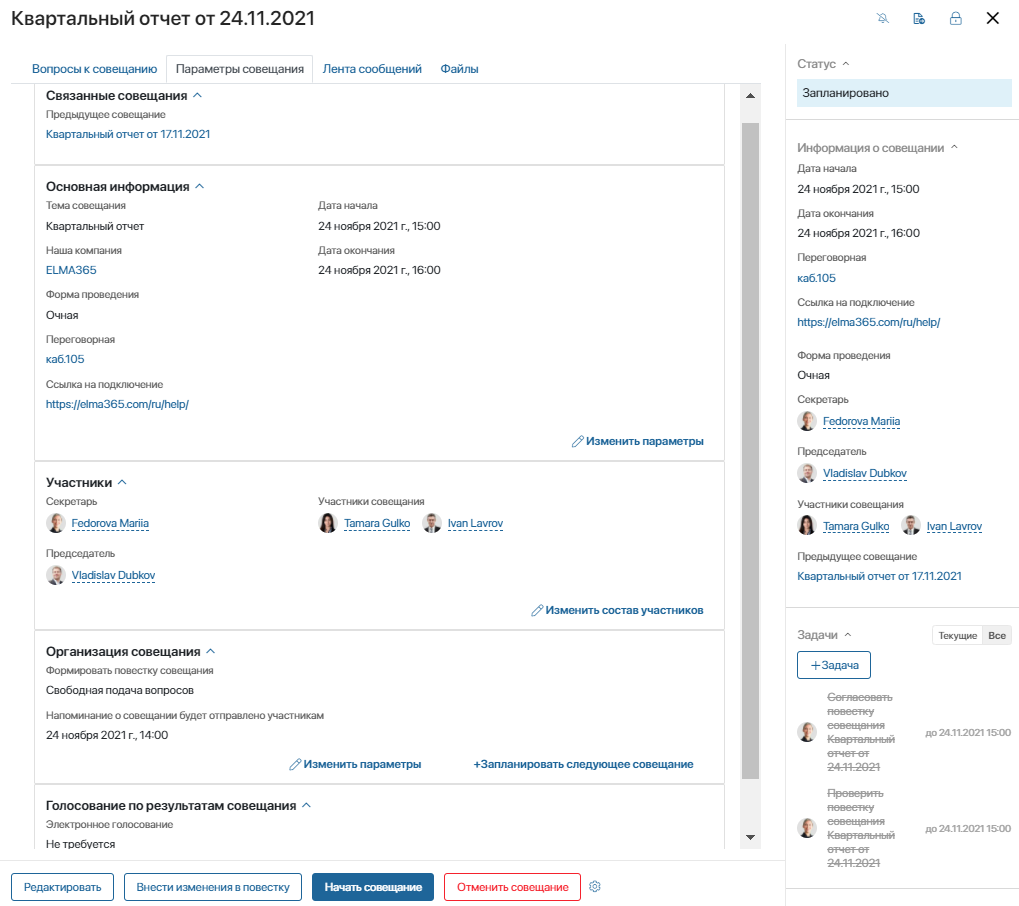Click Tamara Gulko avatar in main panel

pos(328,523)
